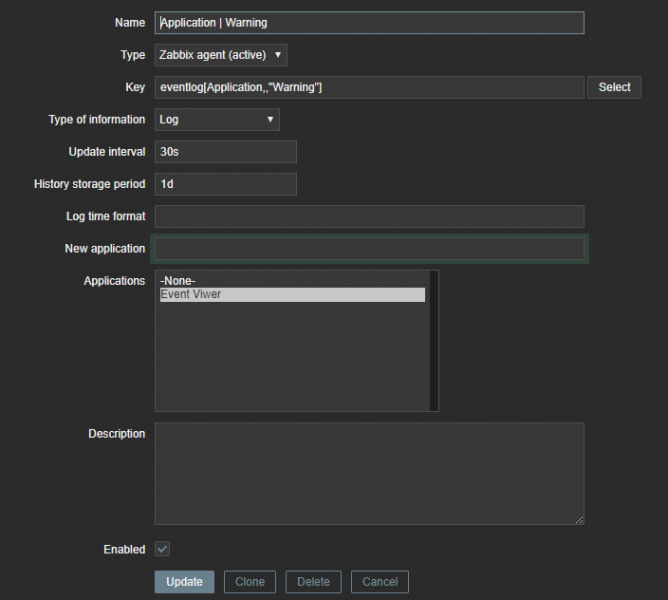Click the Applications list scrollbar
This screenshot has width=668, height=600.
(434, 340)
